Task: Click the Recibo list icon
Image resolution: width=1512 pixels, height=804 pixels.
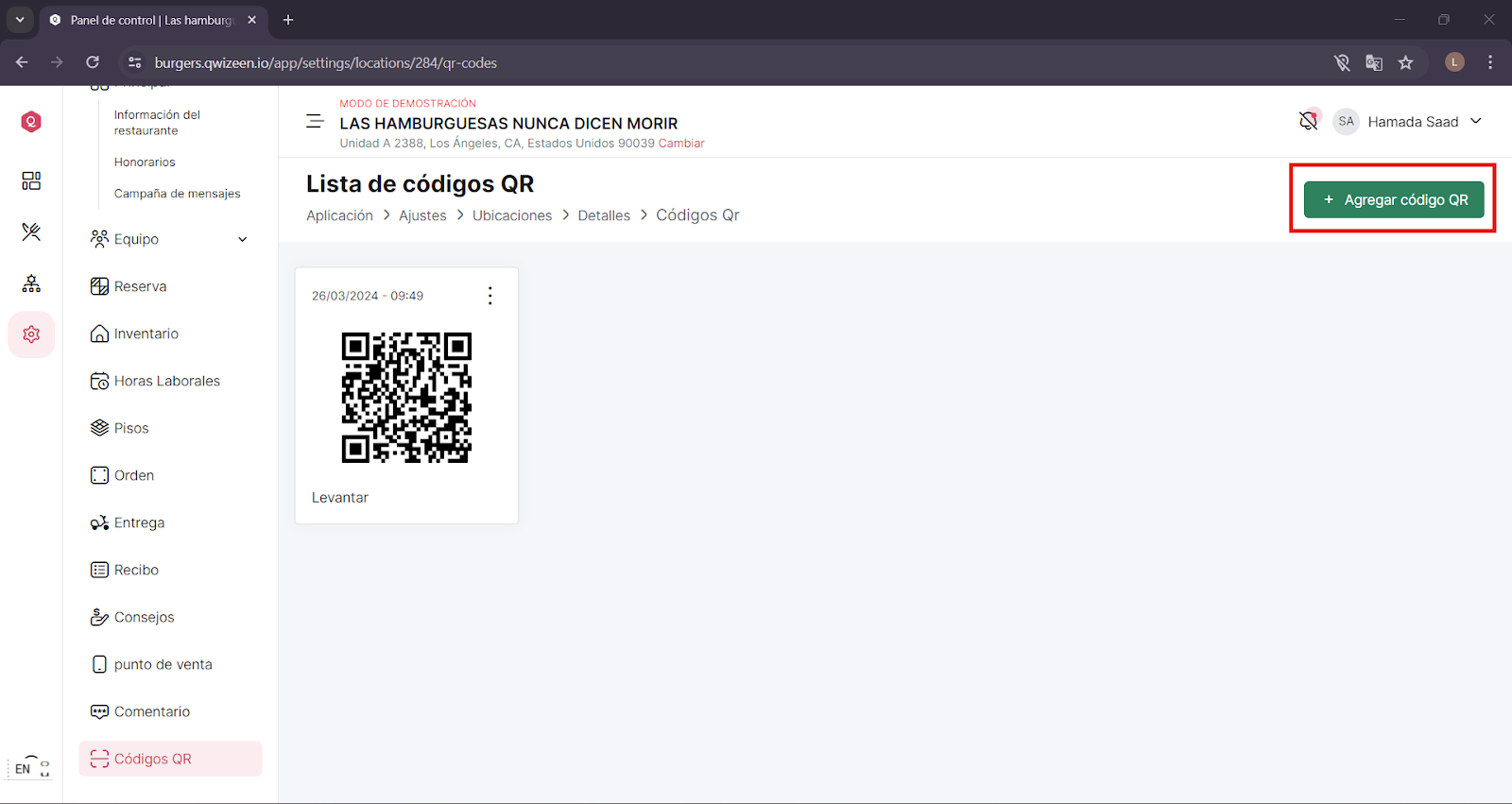Action: pyautogui.click(x=99, y=570)
